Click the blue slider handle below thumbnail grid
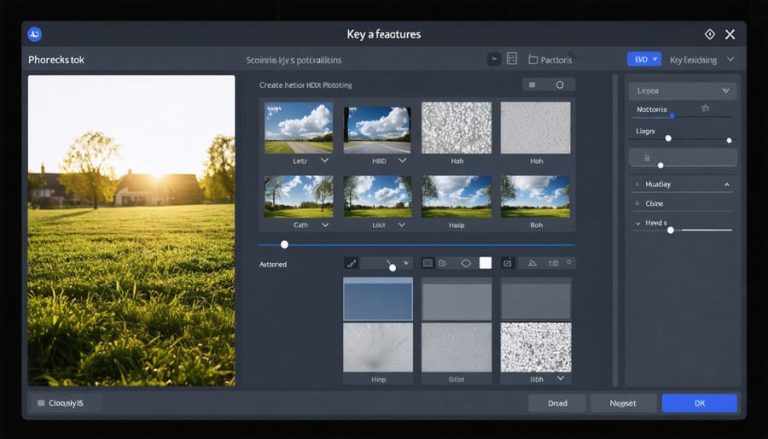This screenshot has height=439, width=768. point(285,244)
